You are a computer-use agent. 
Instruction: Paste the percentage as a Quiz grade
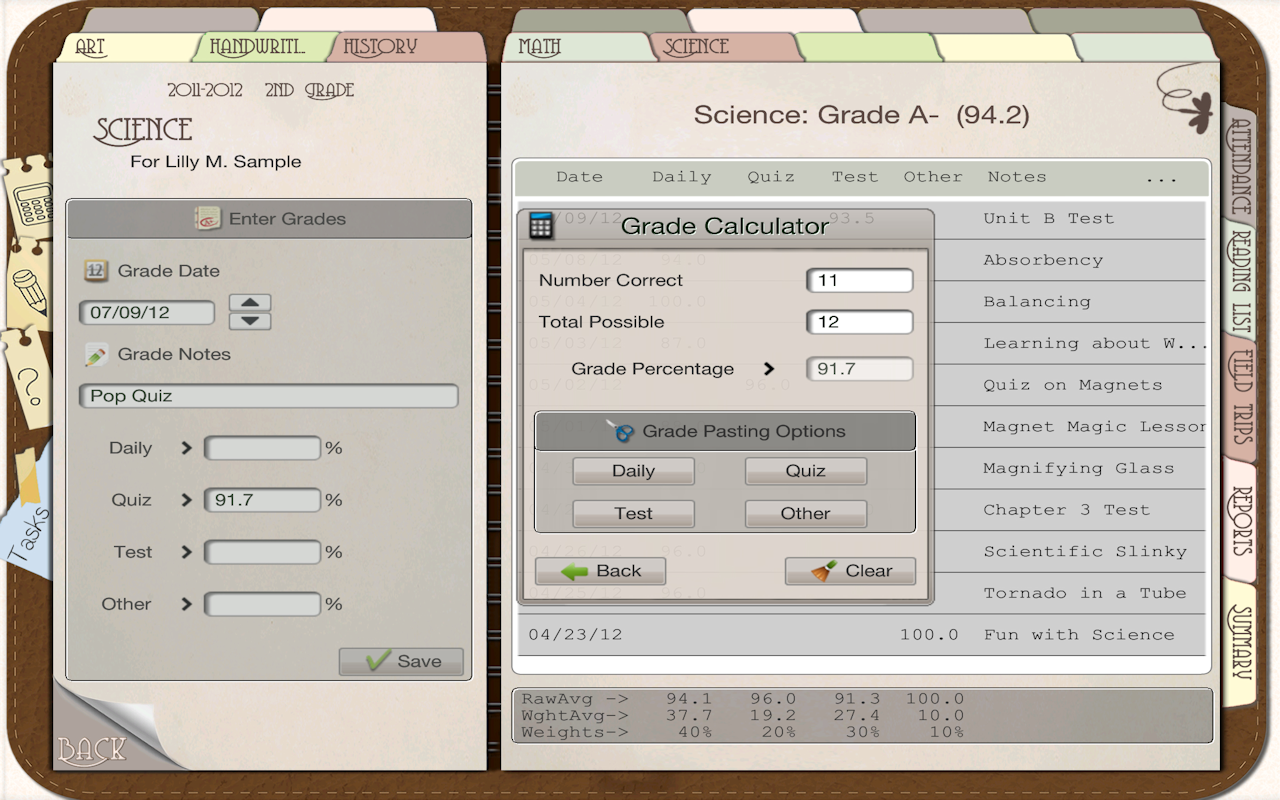(805, 471)
